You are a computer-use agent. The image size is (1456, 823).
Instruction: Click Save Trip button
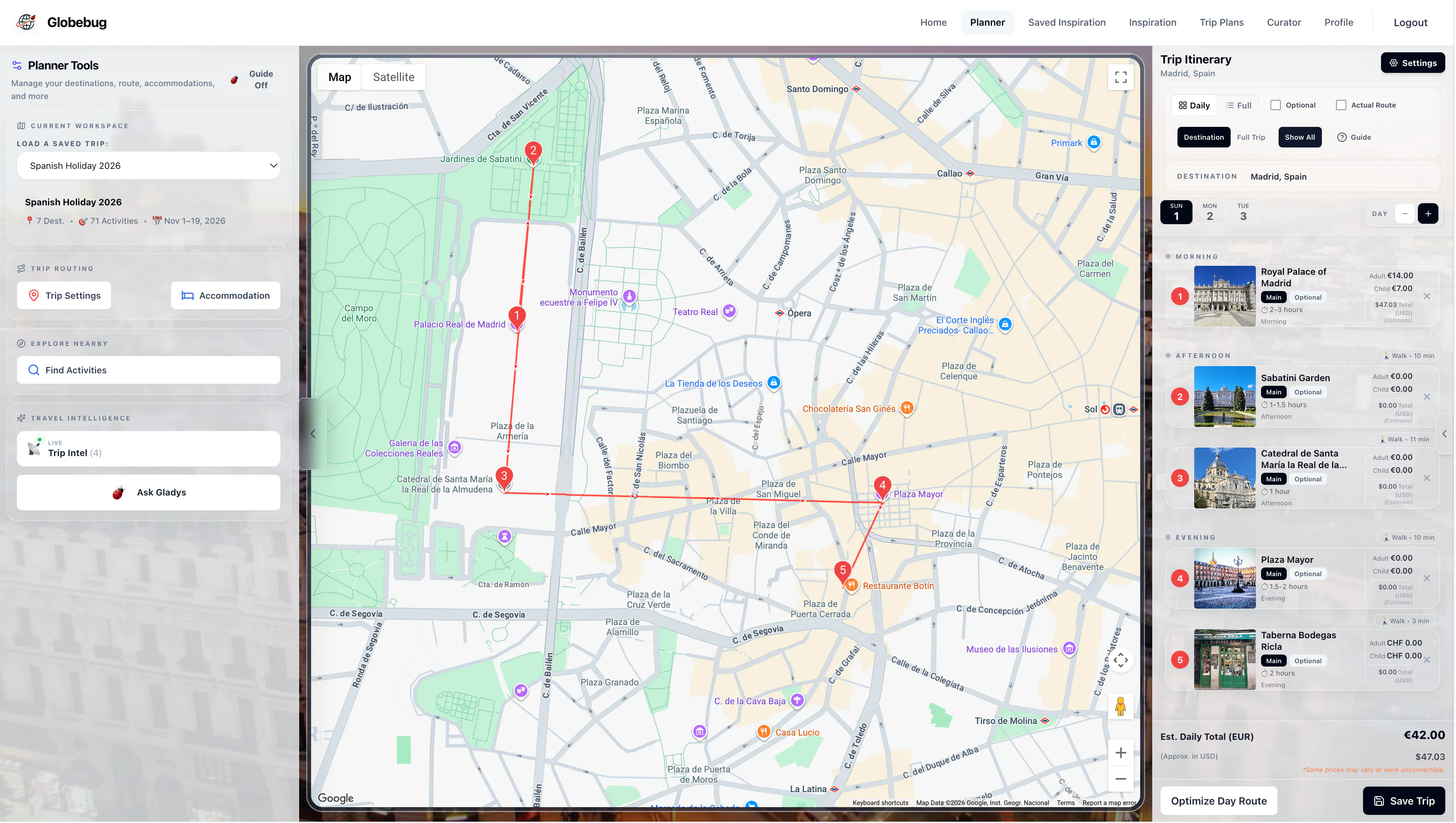pos(1403,800)
